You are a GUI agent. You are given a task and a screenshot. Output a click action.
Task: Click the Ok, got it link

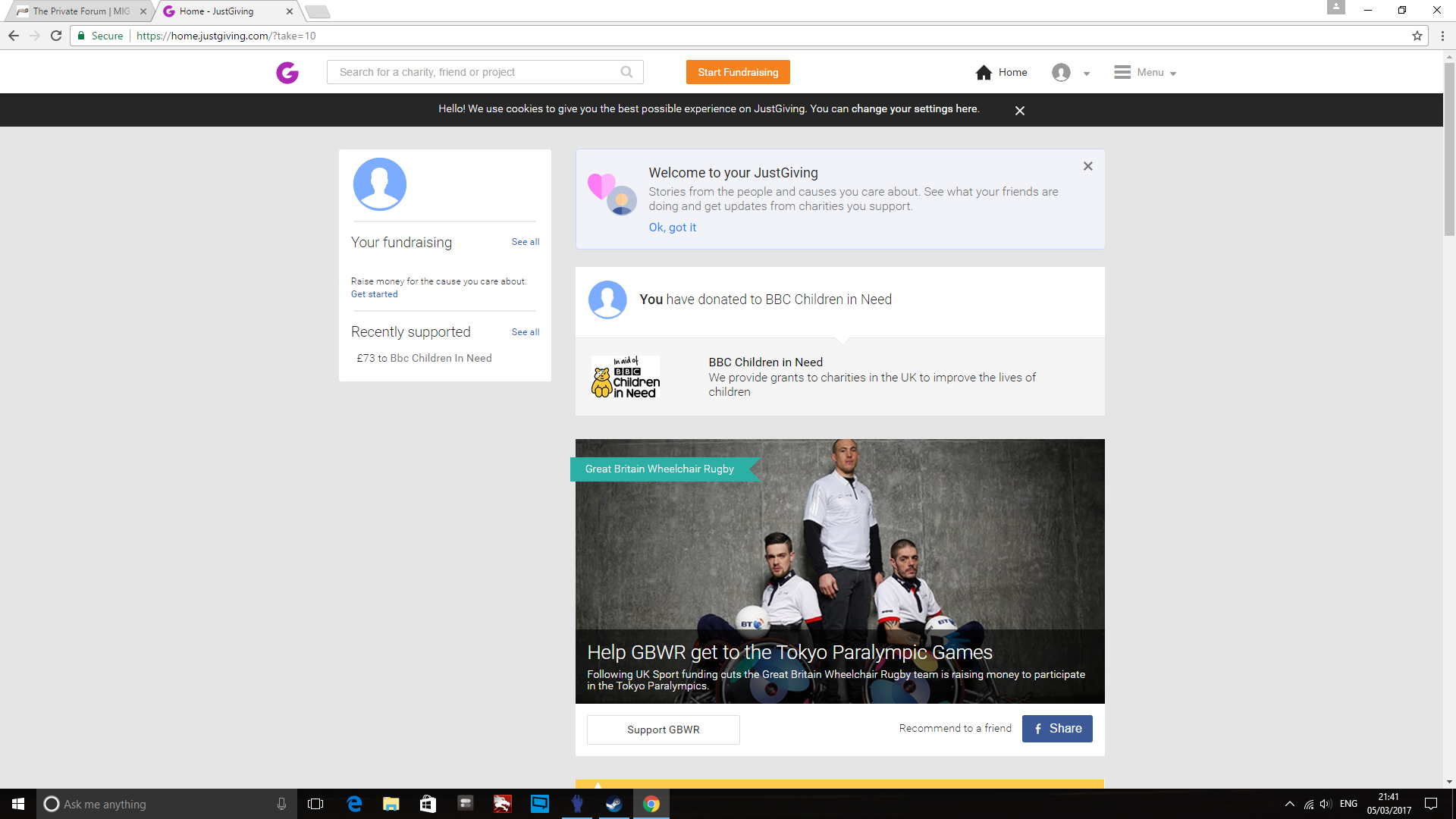pos(672,227)
